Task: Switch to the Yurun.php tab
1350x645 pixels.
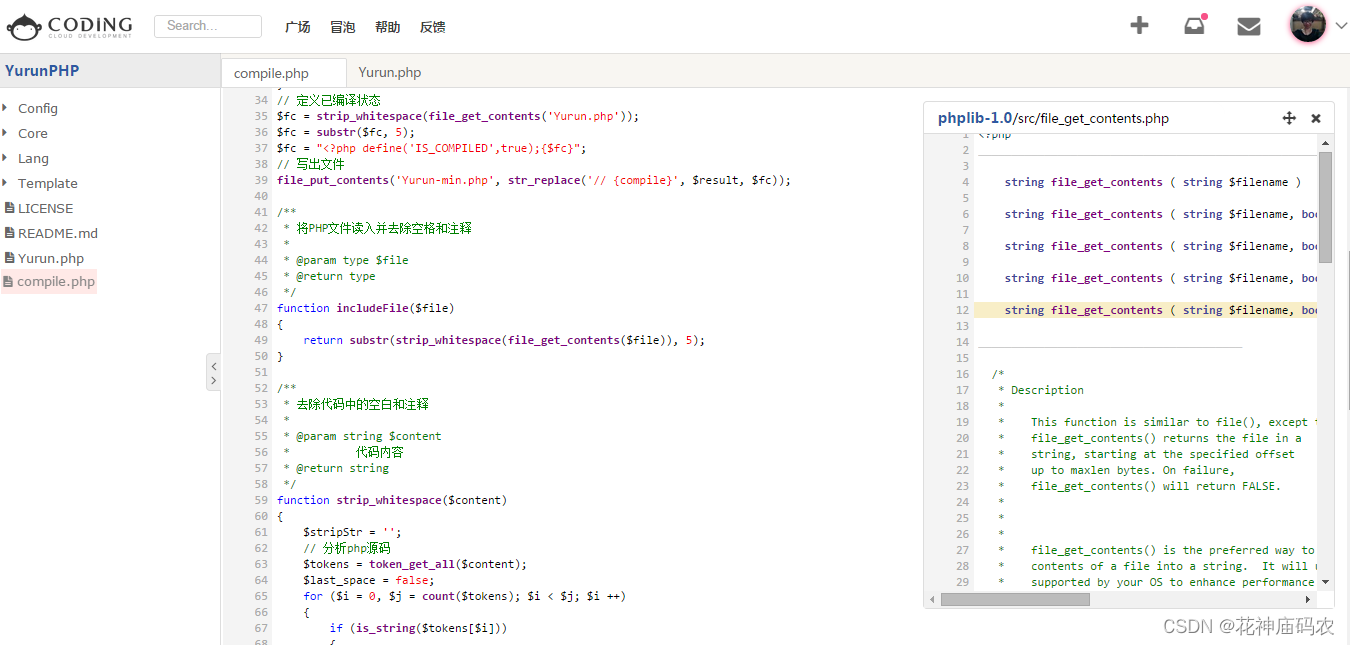Action: [x=390, y=72]
